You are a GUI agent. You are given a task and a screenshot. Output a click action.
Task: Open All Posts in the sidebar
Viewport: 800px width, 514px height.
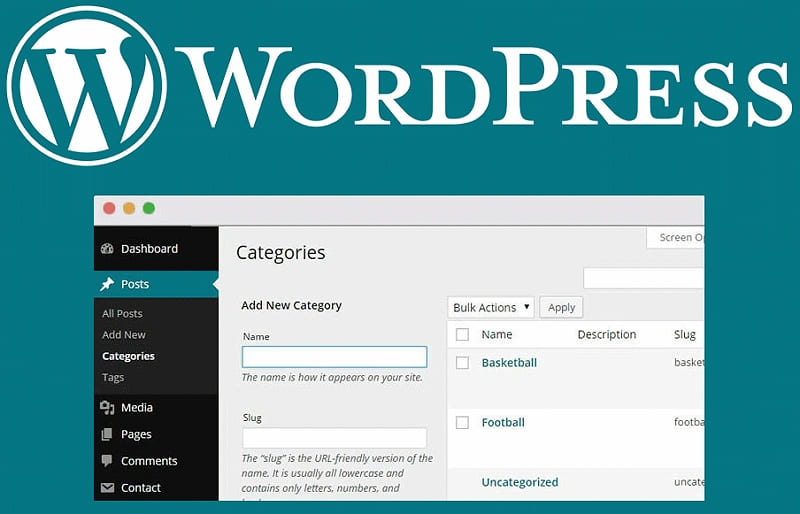(122, 313)
